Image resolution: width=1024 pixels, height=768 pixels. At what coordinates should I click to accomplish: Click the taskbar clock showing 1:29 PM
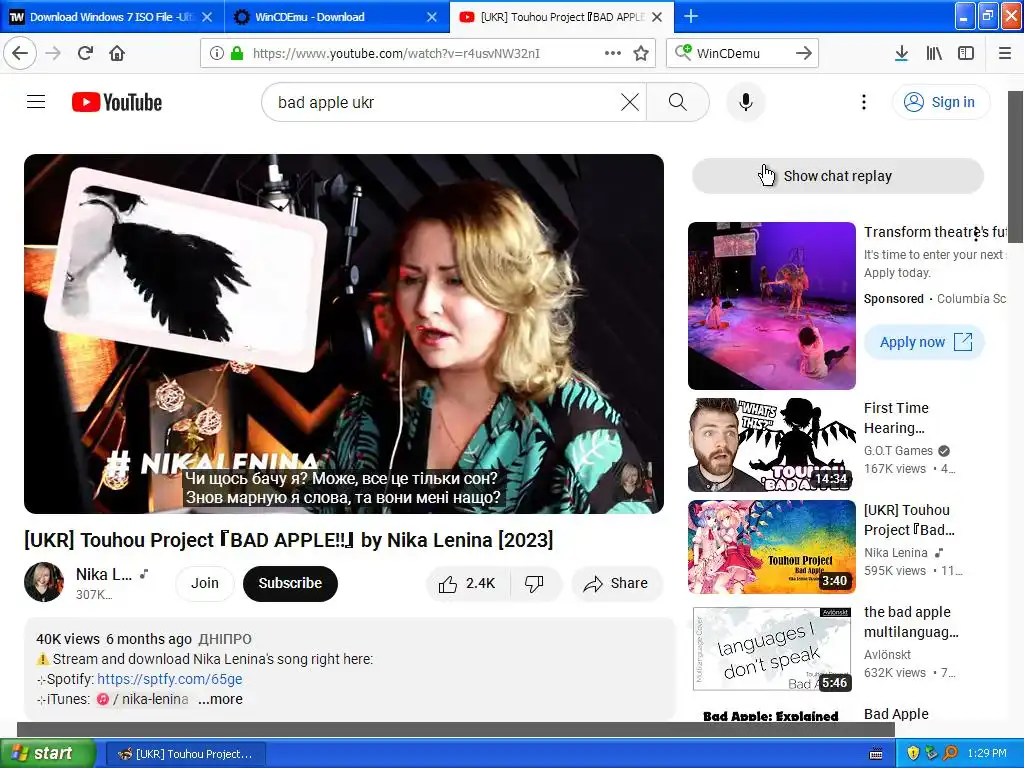987,753
